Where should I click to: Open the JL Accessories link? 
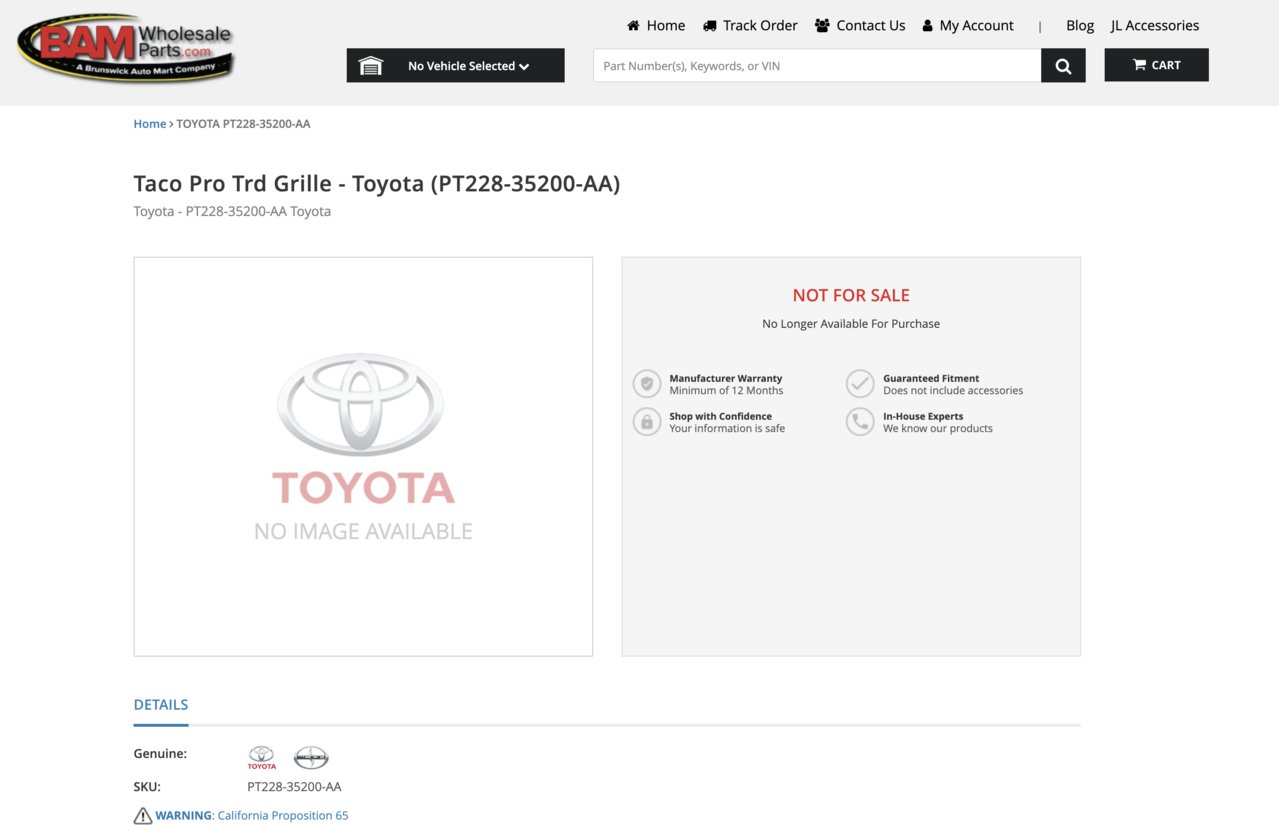click(1155, 26)
